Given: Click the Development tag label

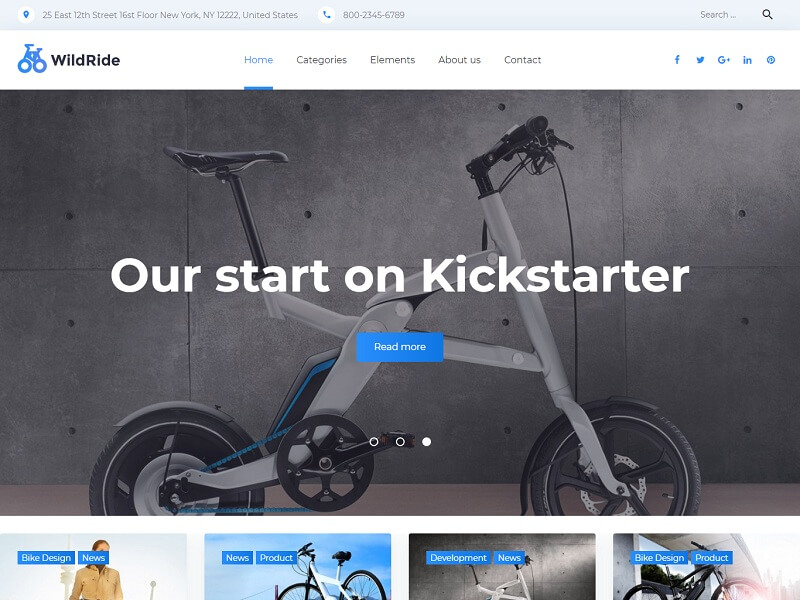Looking at the screenshot, I should 458,558.
